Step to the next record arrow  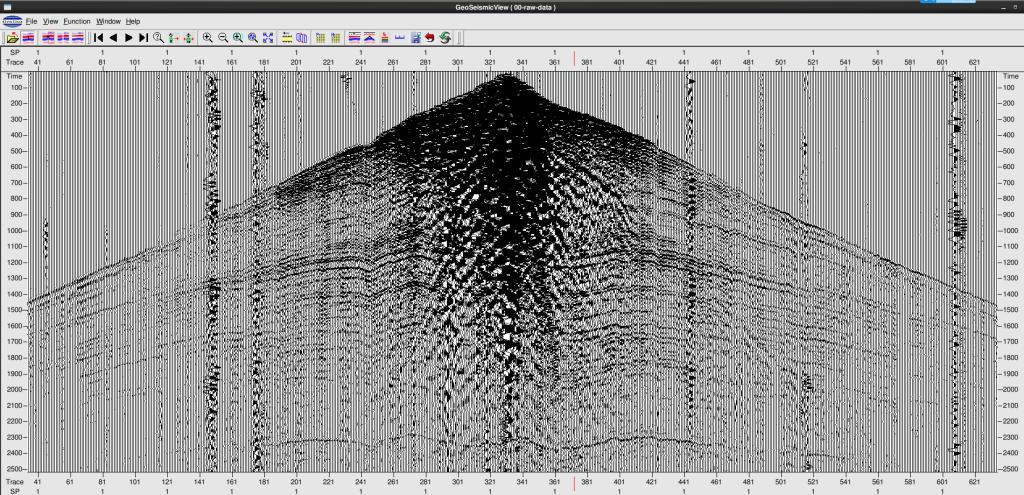click(129, 37)
